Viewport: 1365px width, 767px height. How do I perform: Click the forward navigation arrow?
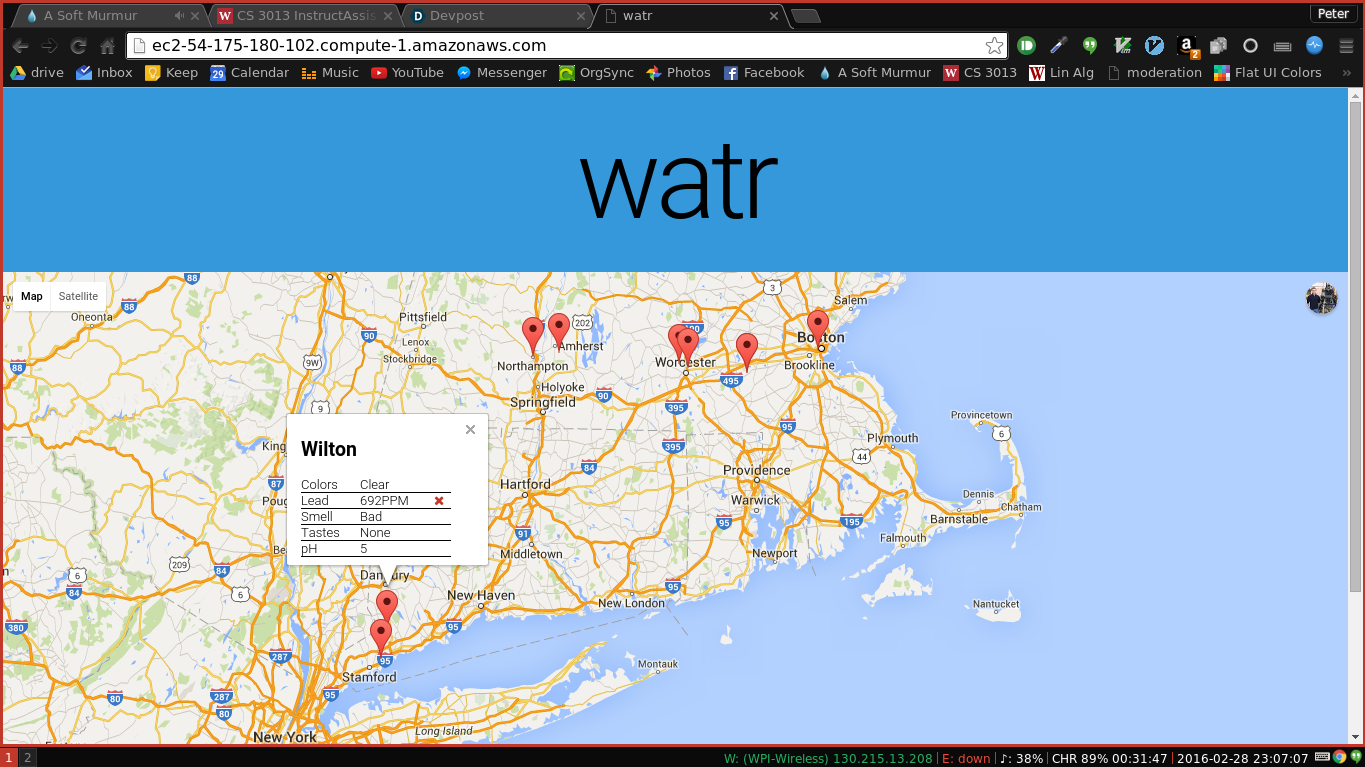pyautogui.click(x=49, y=46)
